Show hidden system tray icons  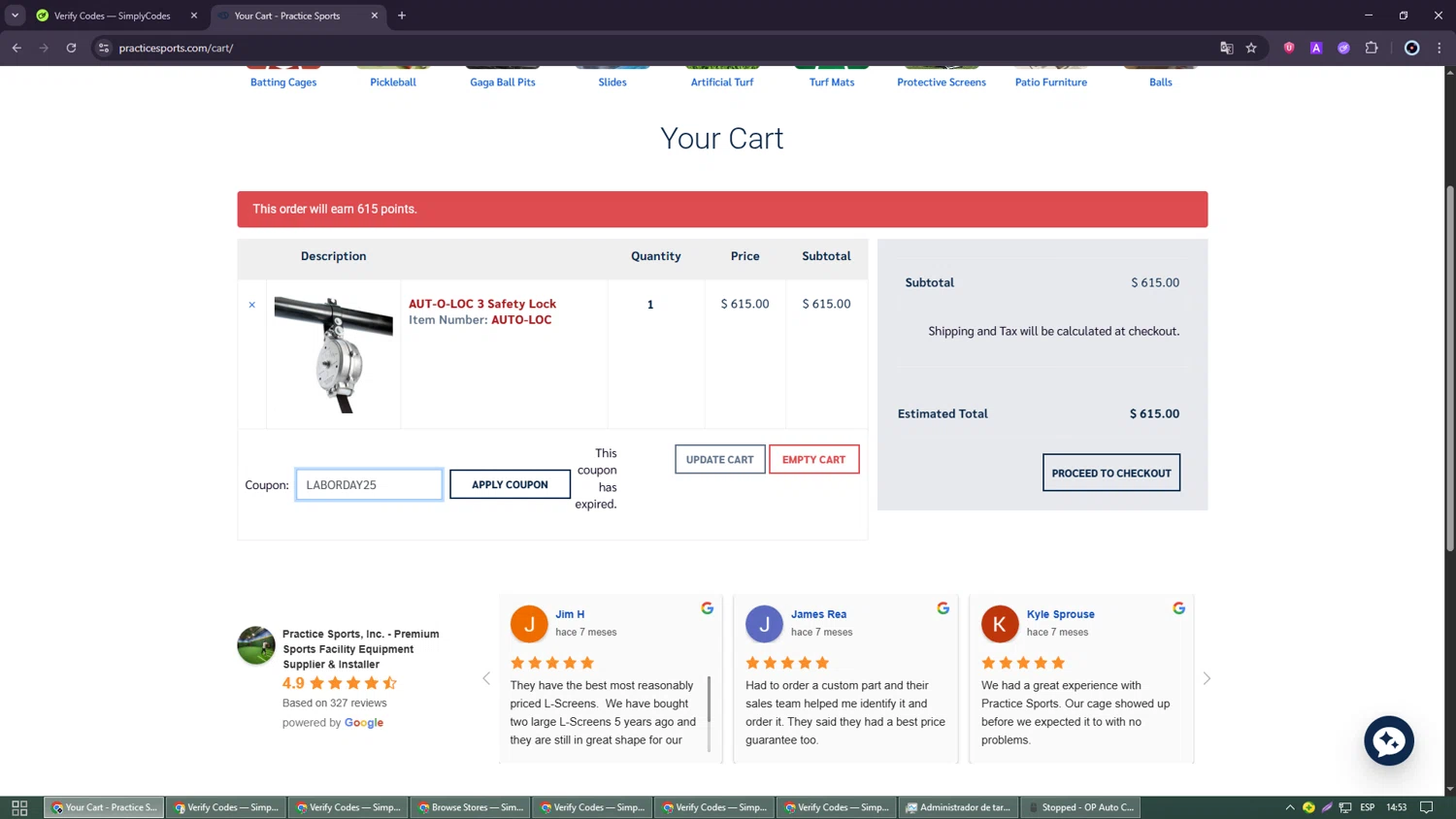tap(1290, 807)
